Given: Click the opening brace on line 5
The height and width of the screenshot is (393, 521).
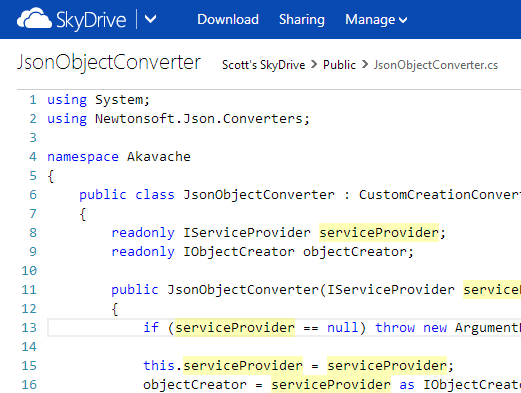Looking at the screenshot, I should point(51,176).
